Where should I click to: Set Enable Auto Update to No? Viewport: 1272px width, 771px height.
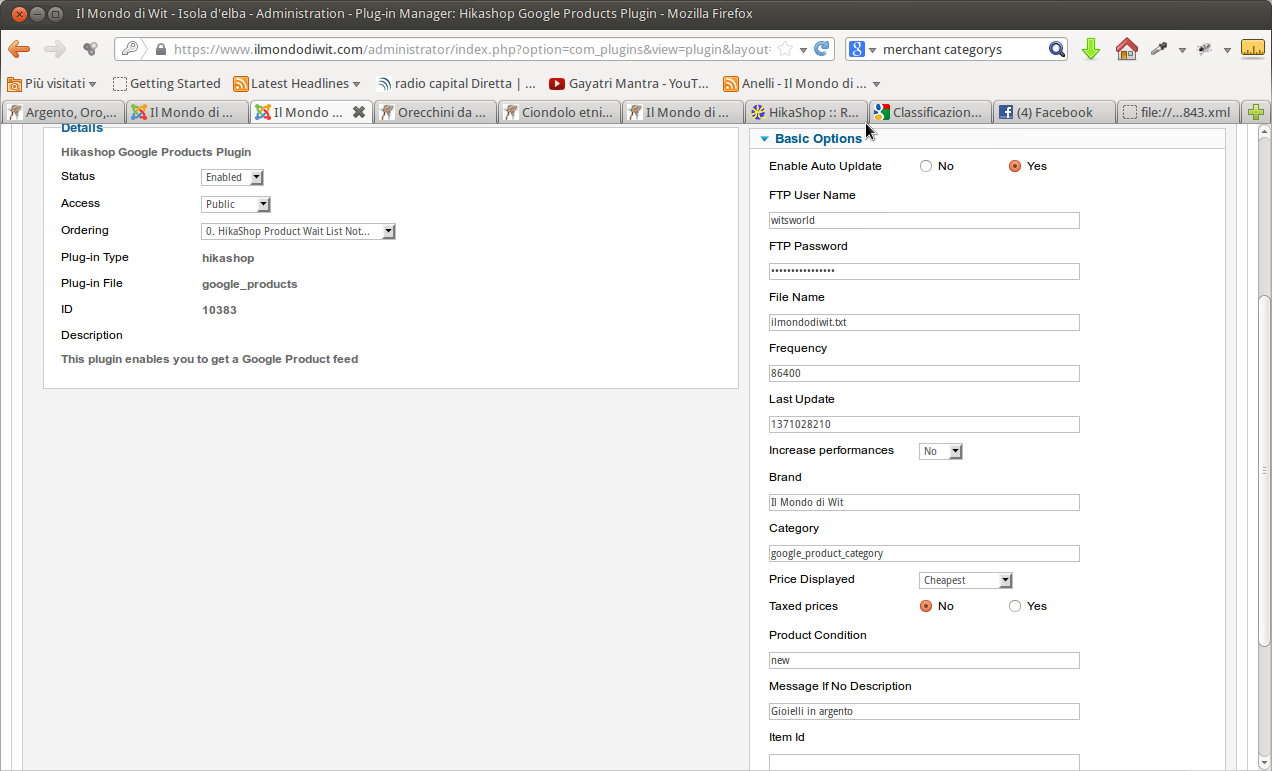tap(926, 166)
